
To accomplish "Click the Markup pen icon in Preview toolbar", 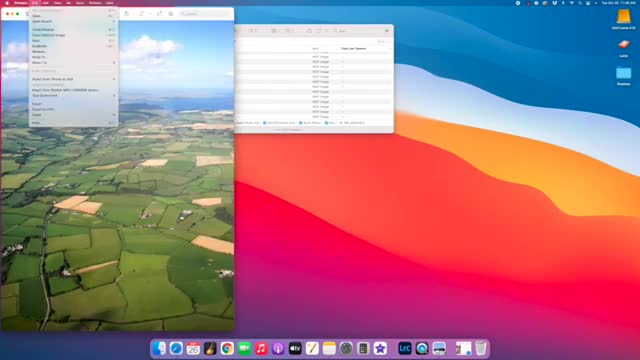I will click(x=141, y=14).
